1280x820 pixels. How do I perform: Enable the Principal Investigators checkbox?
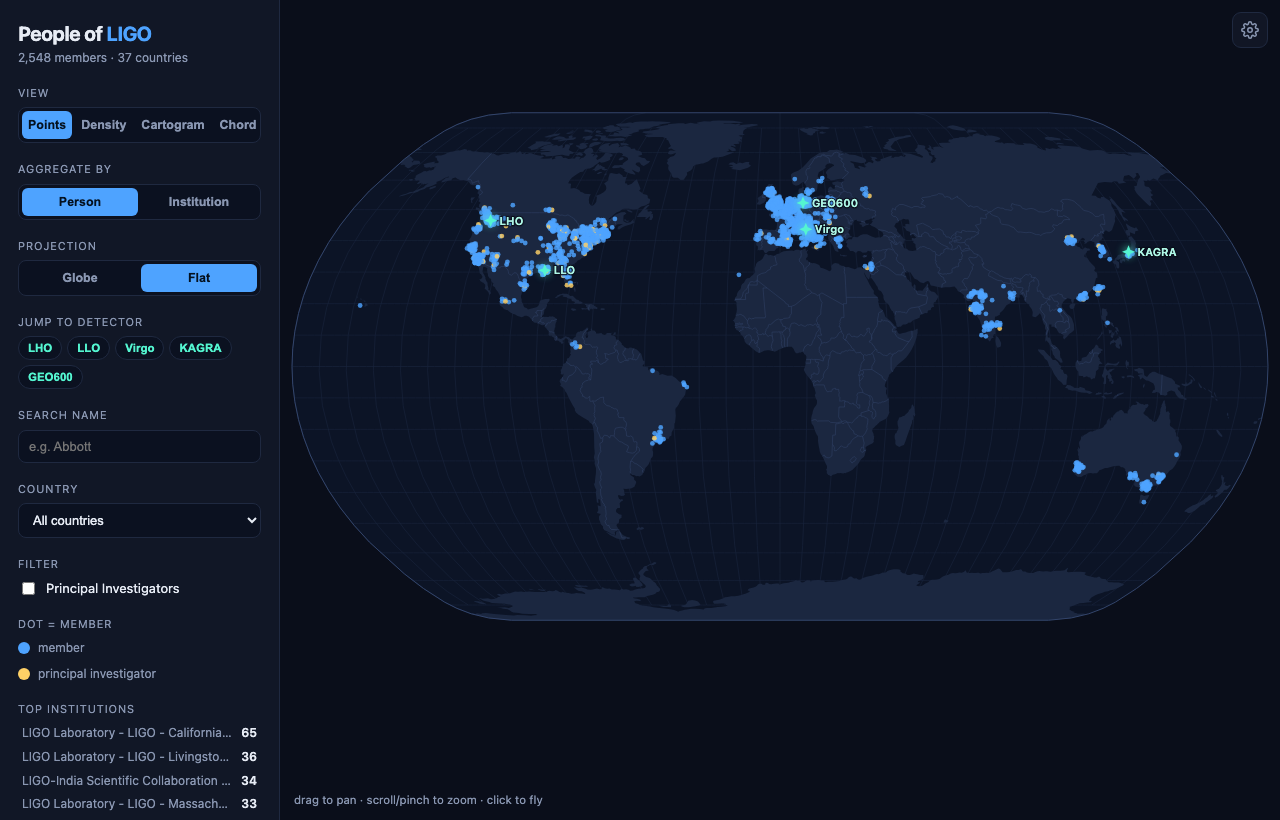click(x=29, y=589)
